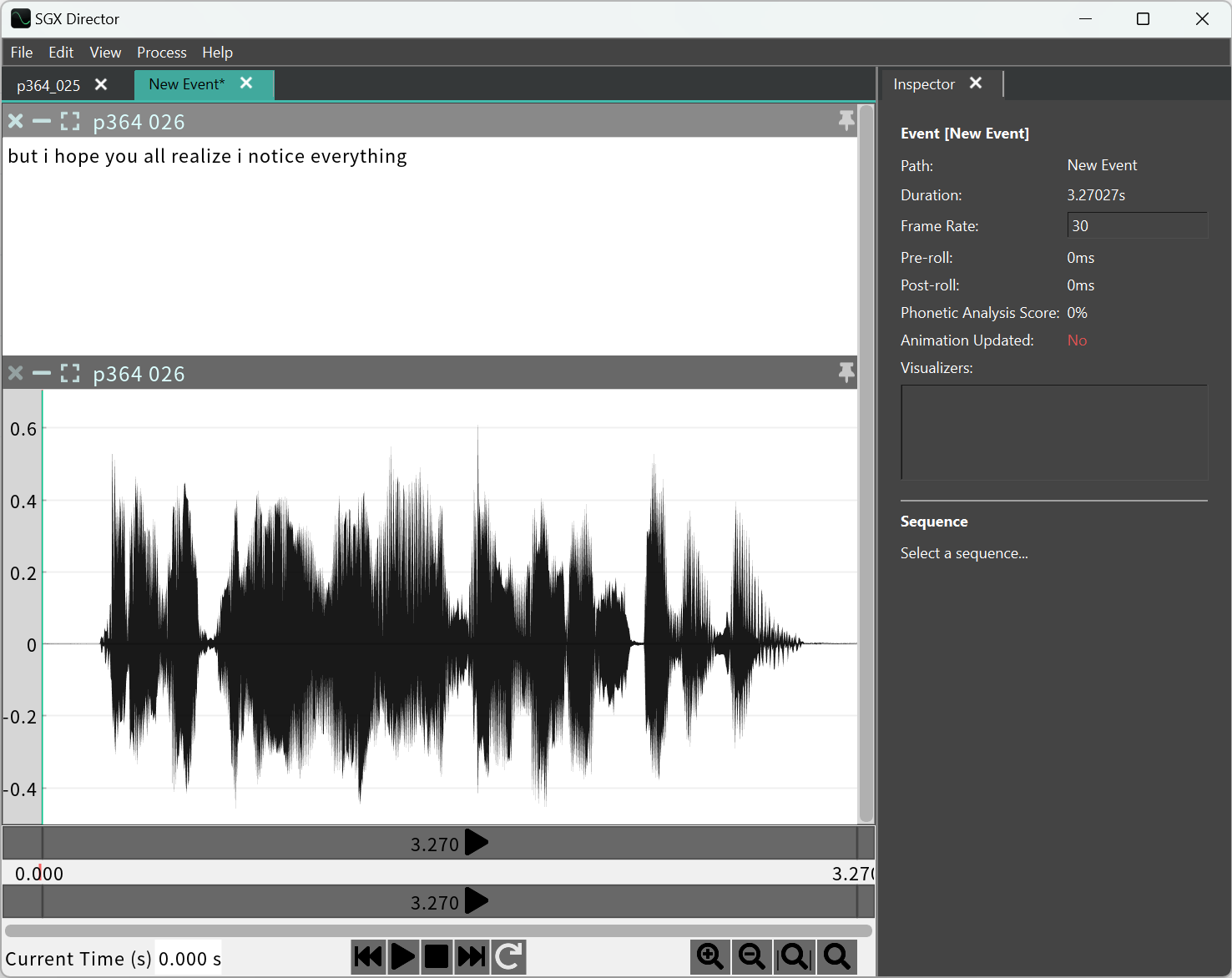Switch to the p364_025 tab
Screen dimensions: 1232x978
coord(48,85)
